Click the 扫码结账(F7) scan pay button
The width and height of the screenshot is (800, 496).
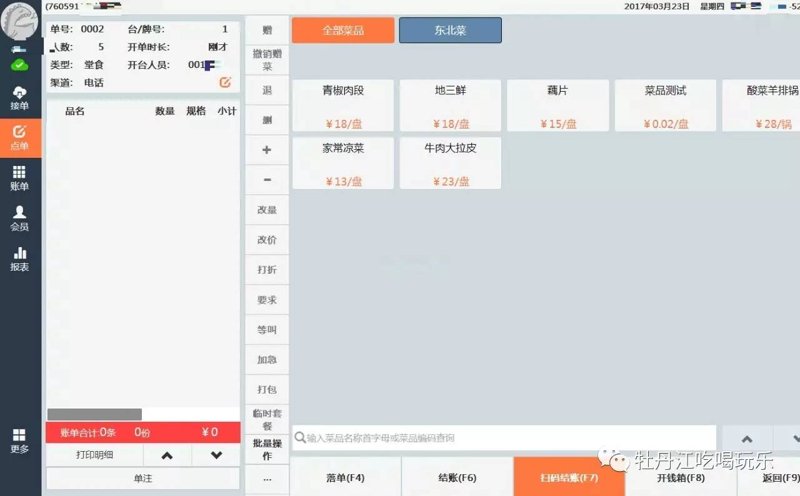[569, 478]
